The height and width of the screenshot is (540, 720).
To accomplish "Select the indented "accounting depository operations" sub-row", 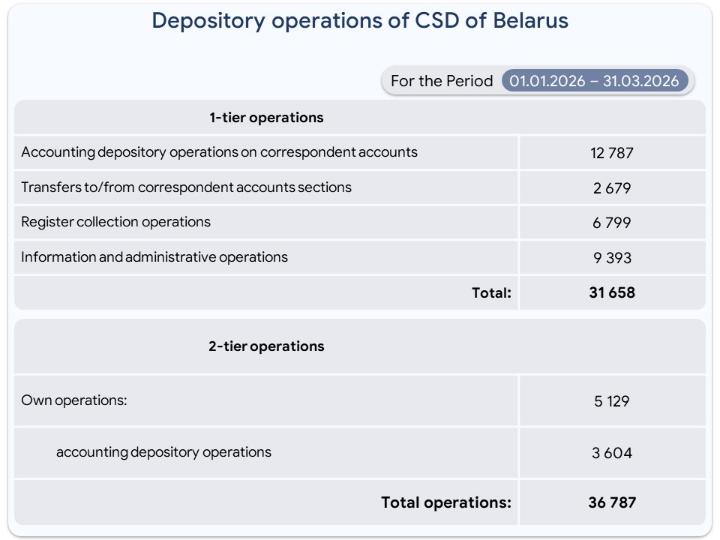I will [163, 452].
